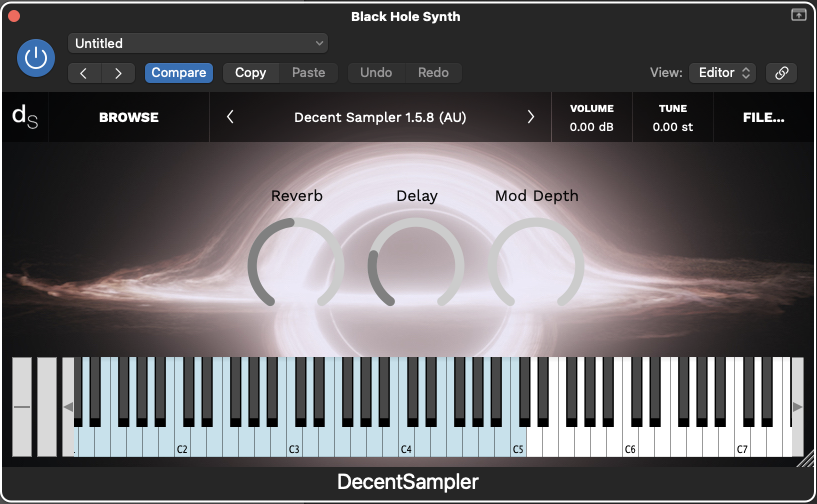The width and height of the screenshot is (817, 504).
Task: Go to previous preset with left arrow
Action: [x=84, y=73]
